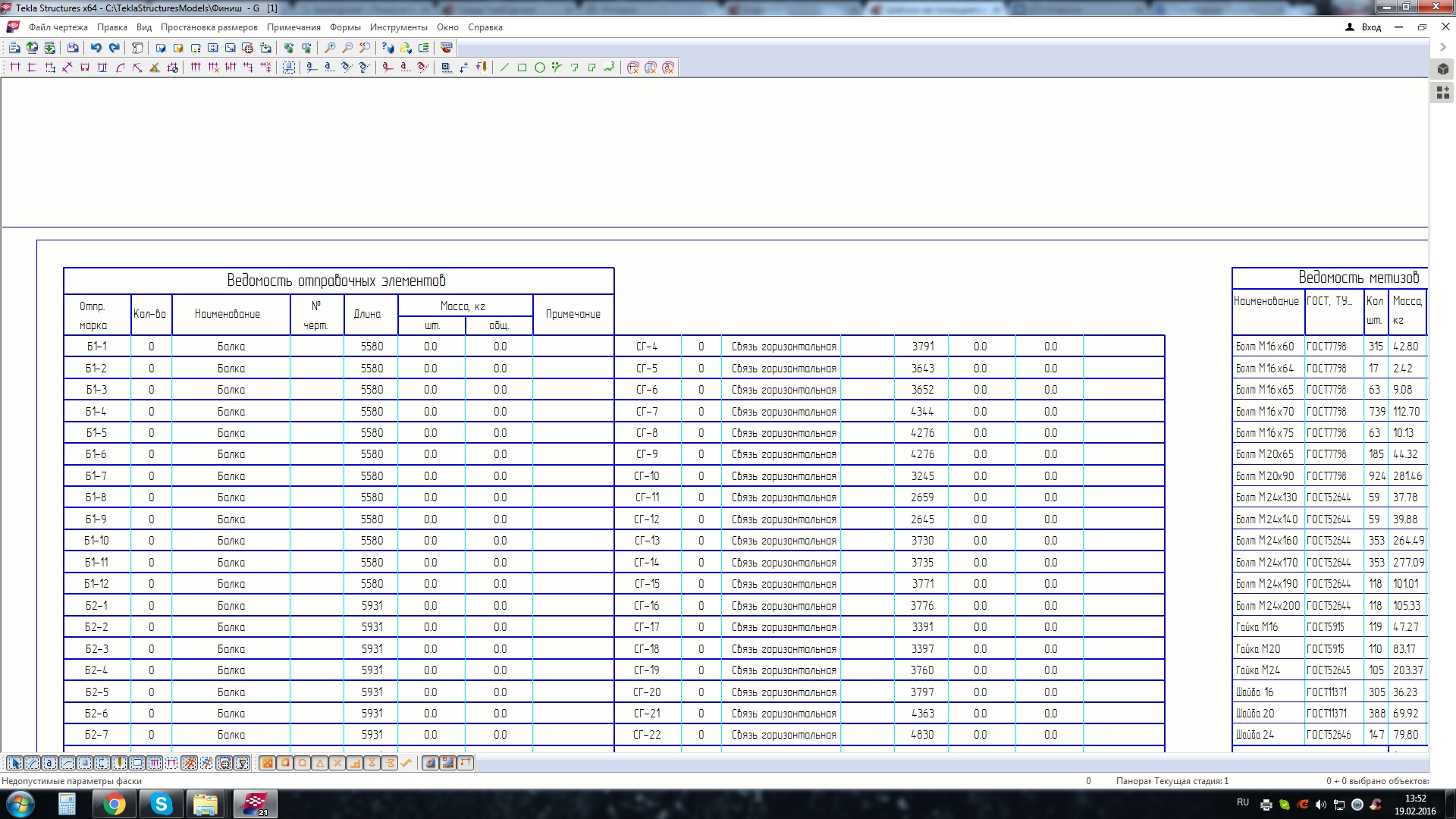Open the Инструменты menu

[x=399, y=27]
